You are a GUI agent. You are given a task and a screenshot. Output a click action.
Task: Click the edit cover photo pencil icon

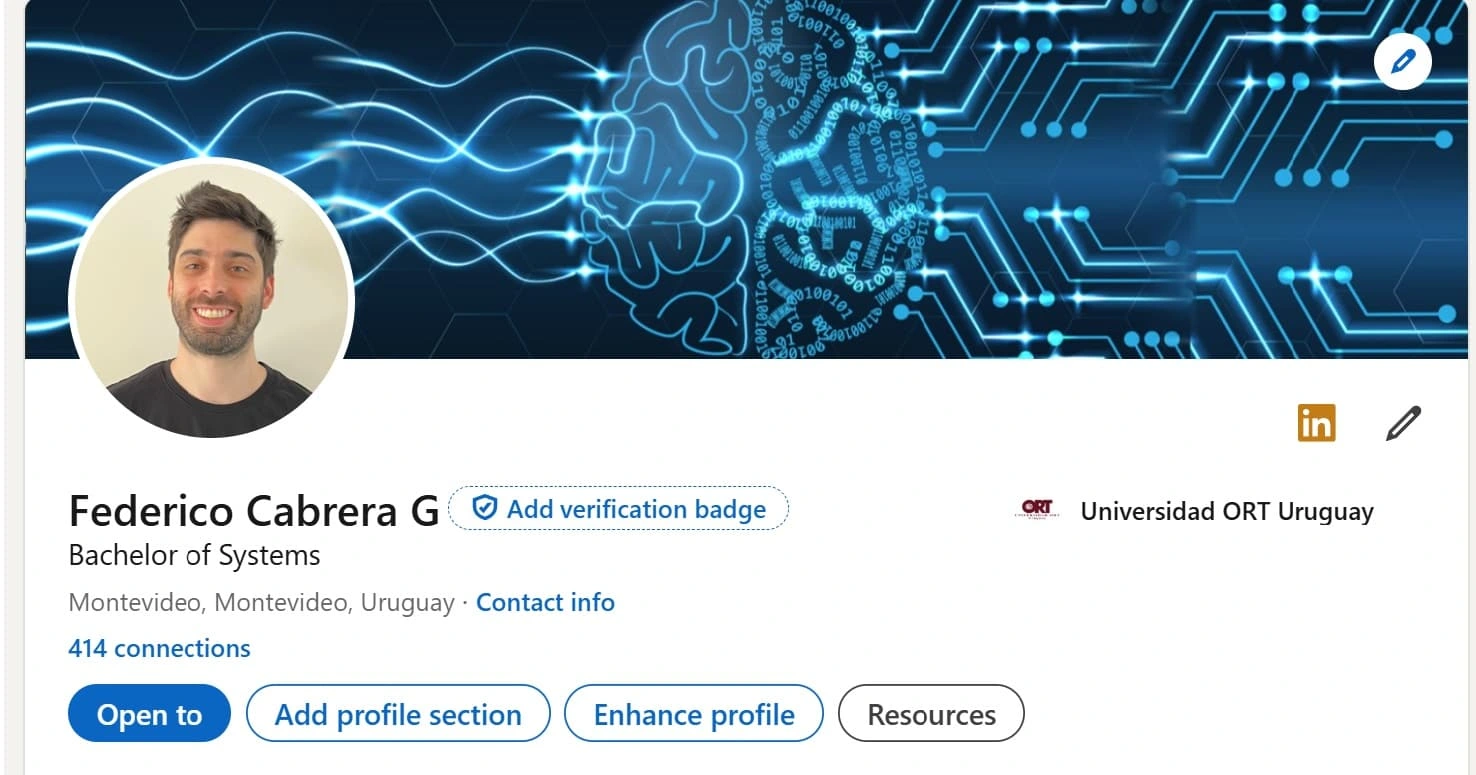pos(1403,61)
